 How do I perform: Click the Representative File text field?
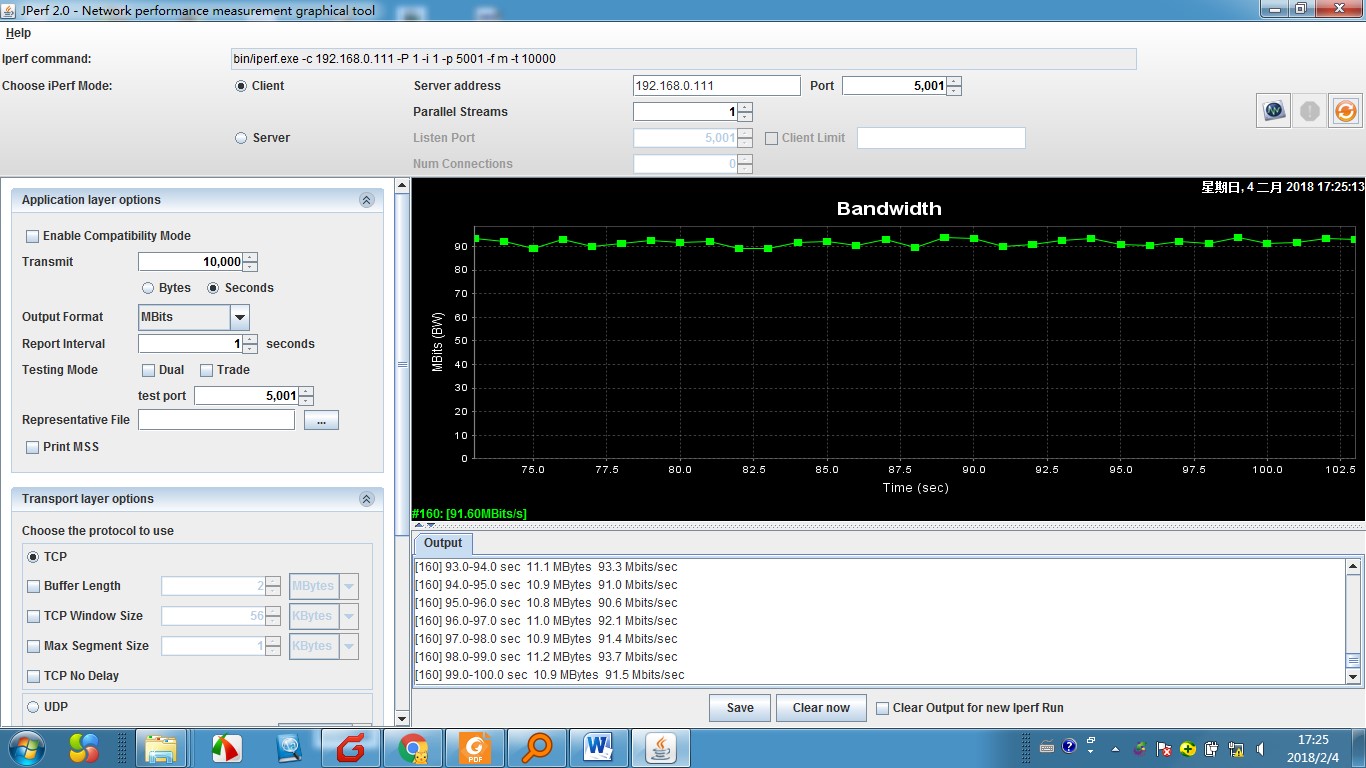point(216,420)
